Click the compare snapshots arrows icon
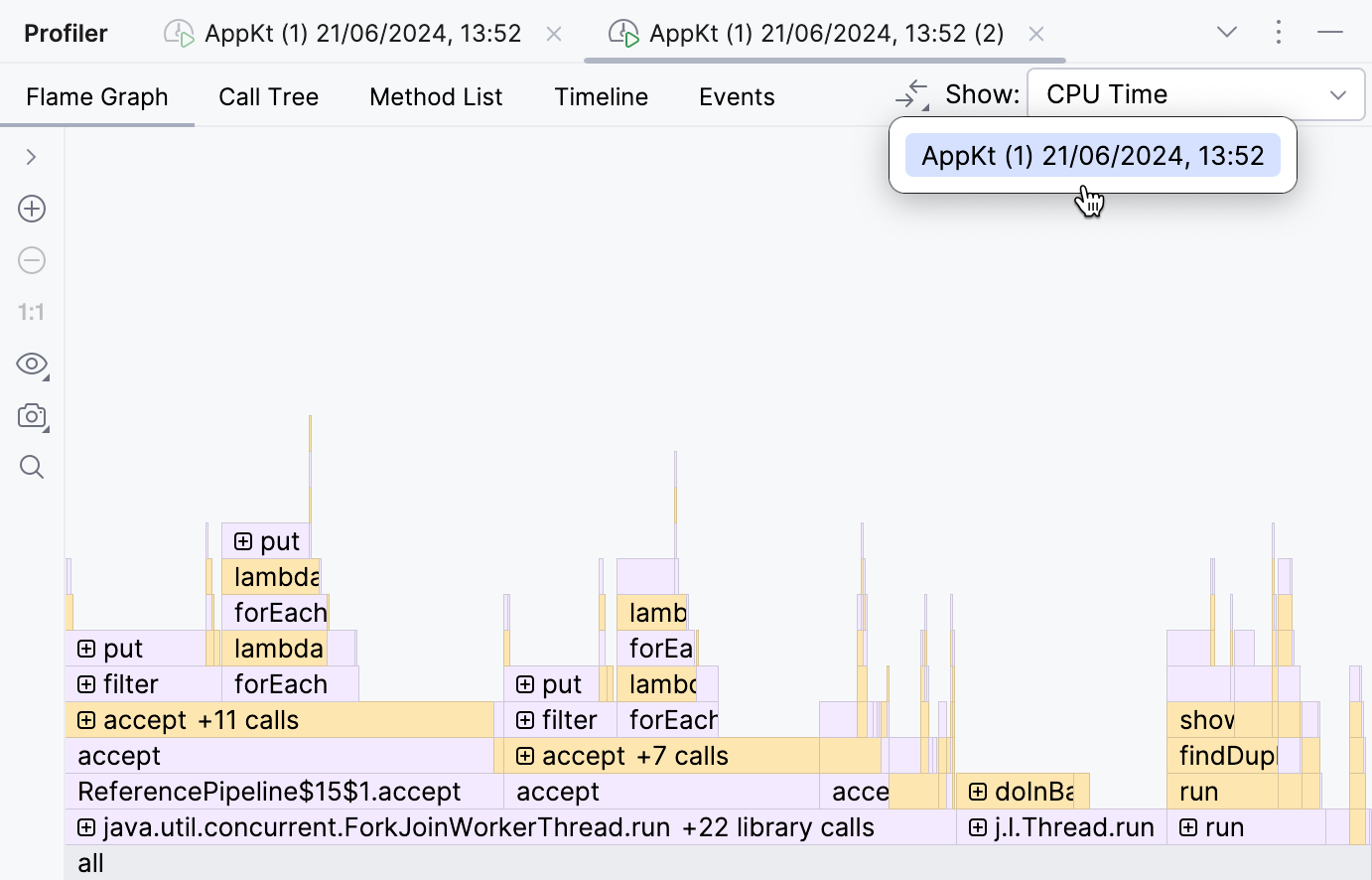Screen dimensions: 1372x880 point(910,93)
